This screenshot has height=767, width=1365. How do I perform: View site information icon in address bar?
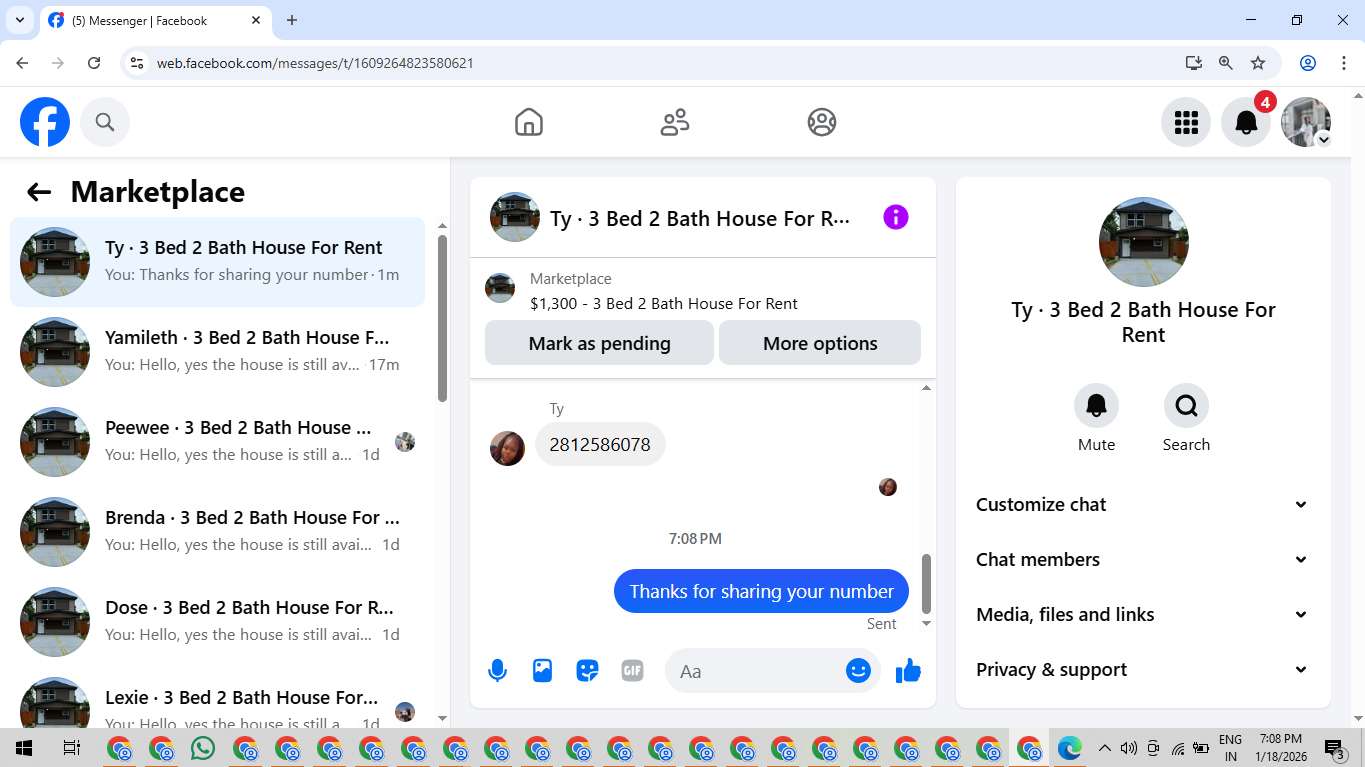click(x=138, y=63)
